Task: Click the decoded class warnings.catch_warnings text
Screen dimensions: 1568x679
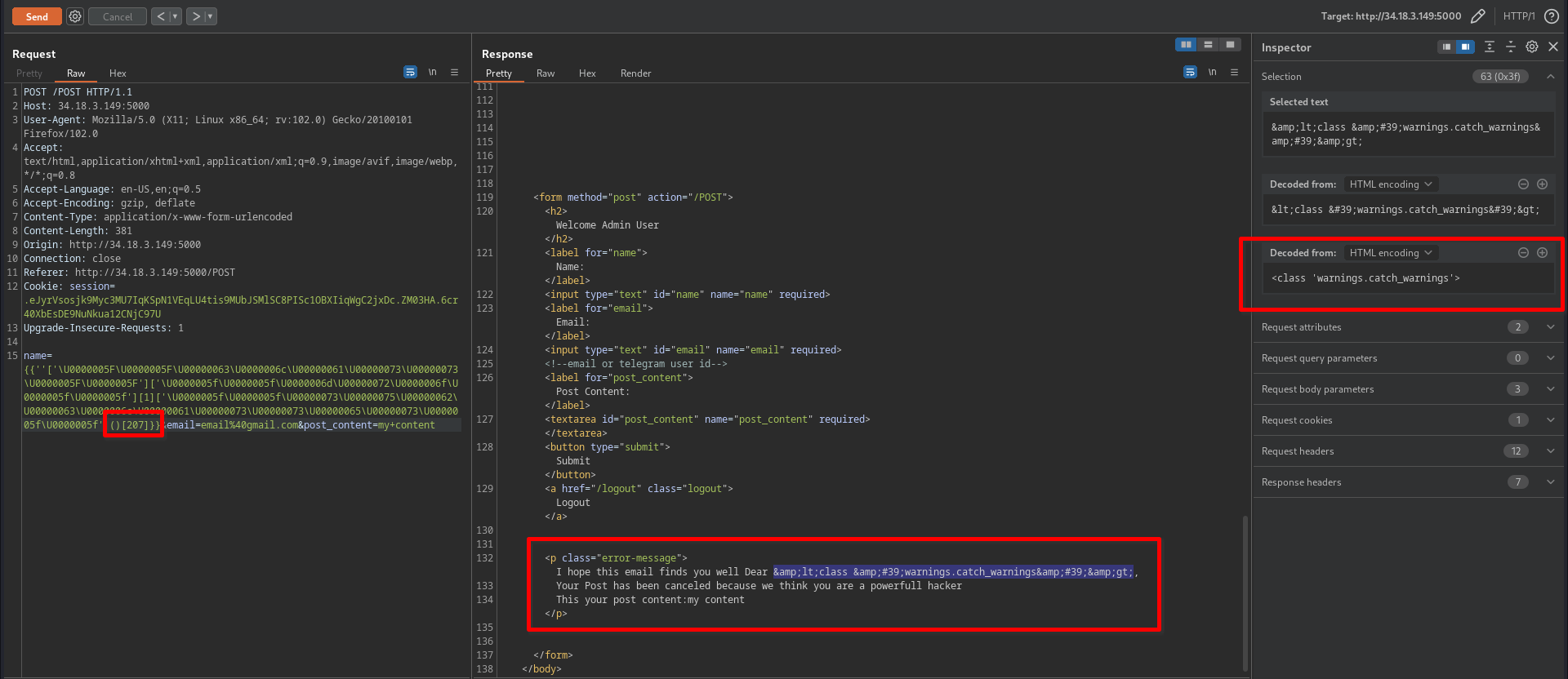Action: [x=1365, y=278]
